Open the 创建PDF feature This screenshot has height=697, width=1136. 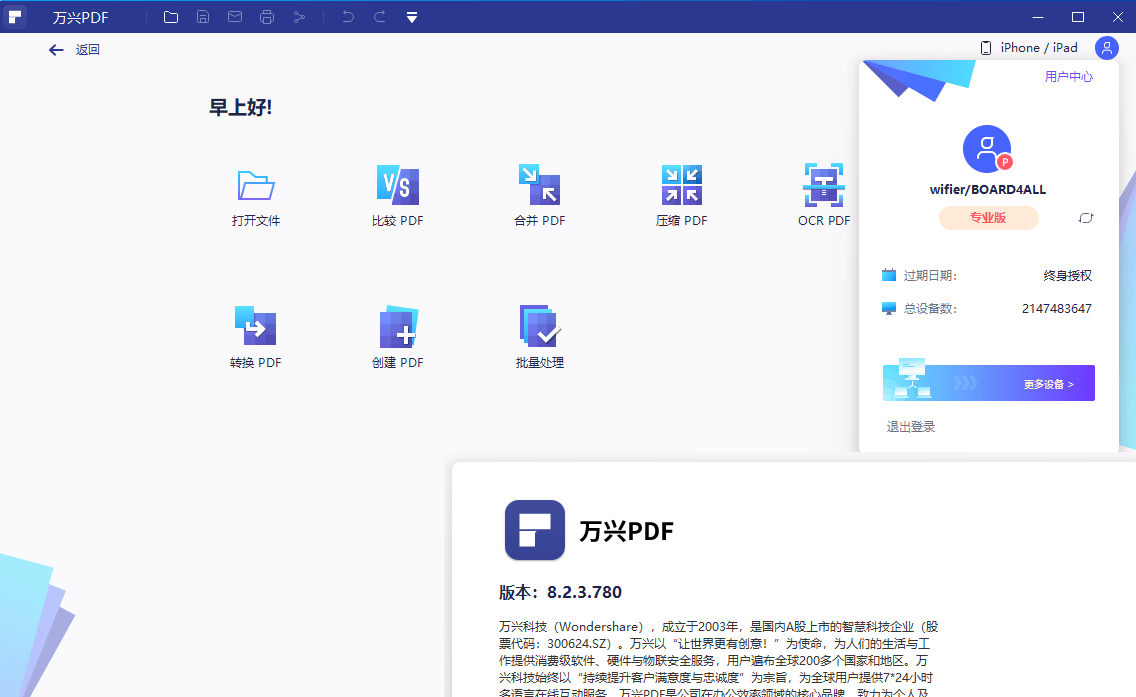click(x=397, y=334)
